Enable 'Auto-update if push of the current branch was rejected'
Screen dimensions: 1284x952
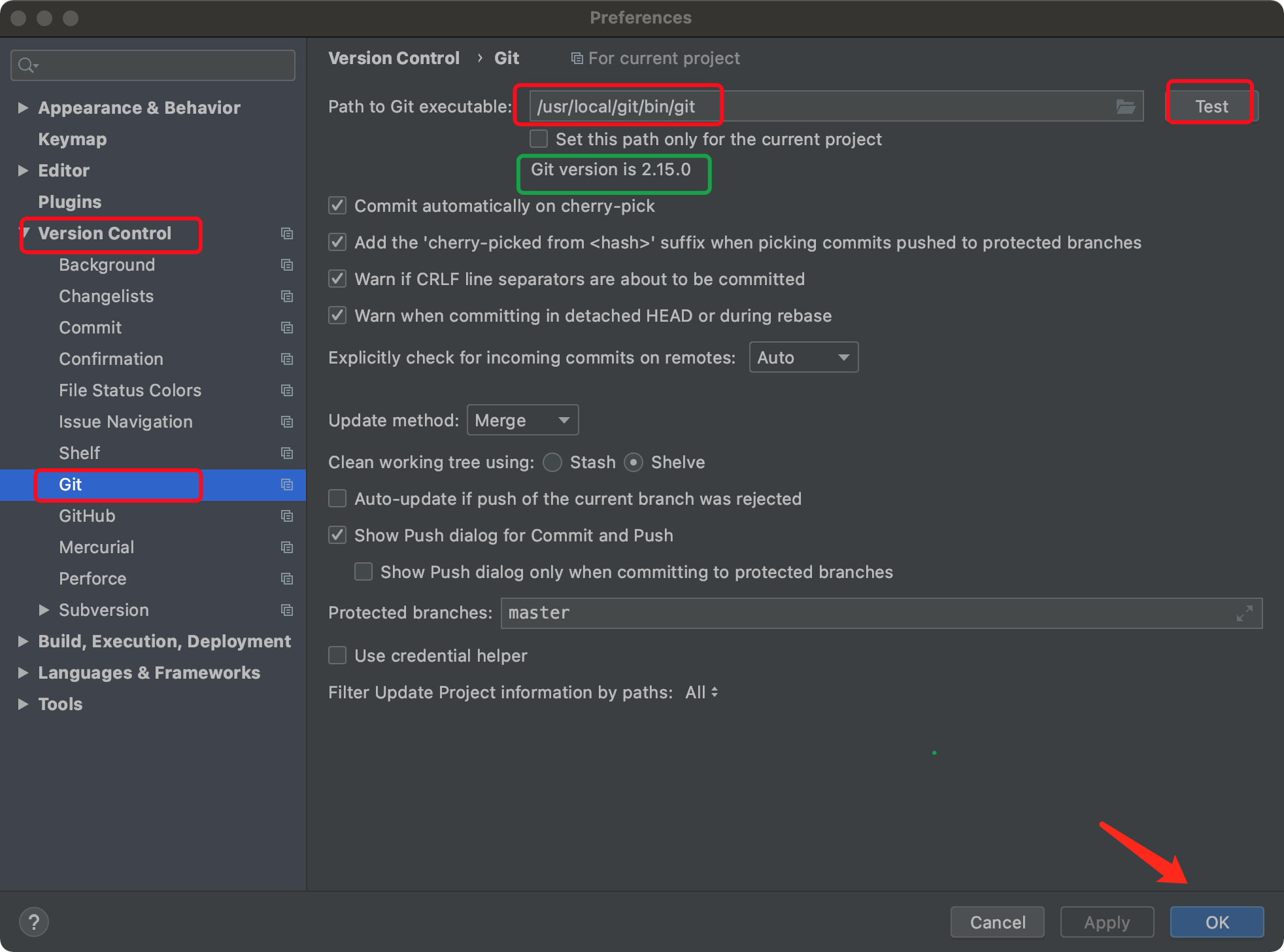click(x=337, y=499)
